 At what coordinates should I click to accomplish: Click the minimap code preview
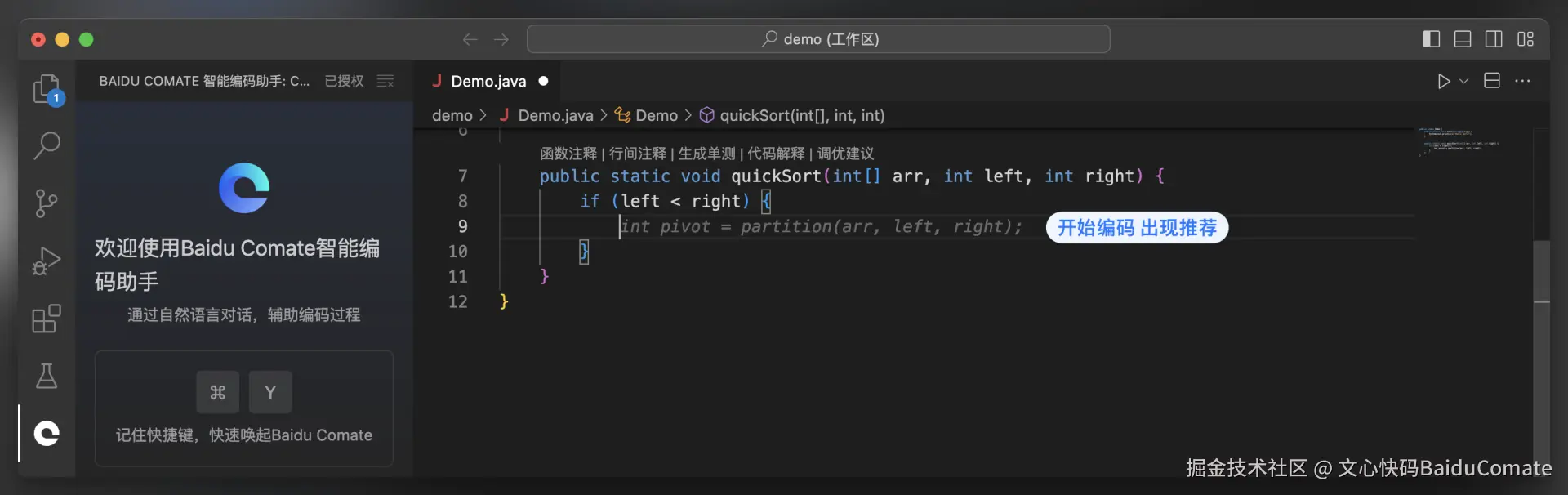click(x=1459, y=141)
